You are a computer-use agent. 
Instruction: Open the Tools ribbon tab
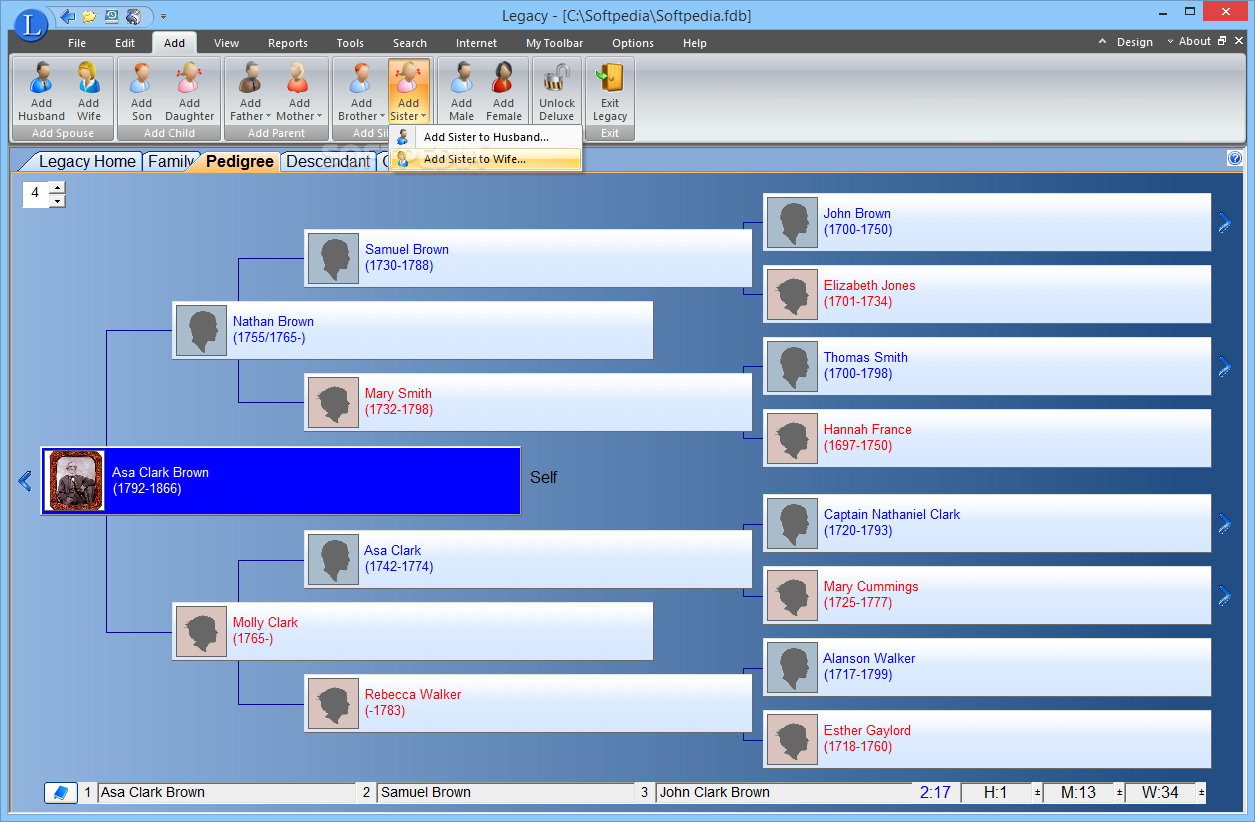(x=350, y=43)
